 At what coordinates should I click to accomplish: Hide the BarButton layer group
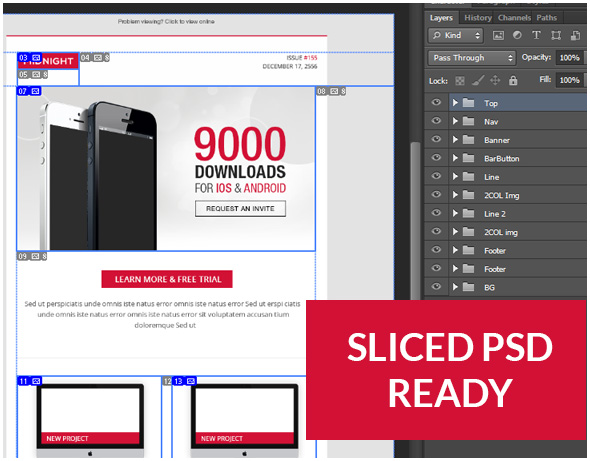pyautogui.click(x=436, y=158)
